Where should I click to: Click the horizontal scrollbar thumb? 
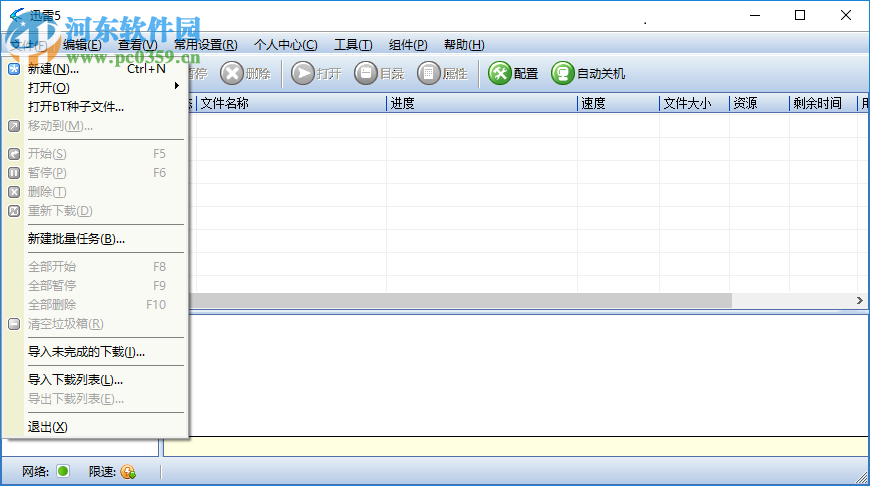[460, 300]
